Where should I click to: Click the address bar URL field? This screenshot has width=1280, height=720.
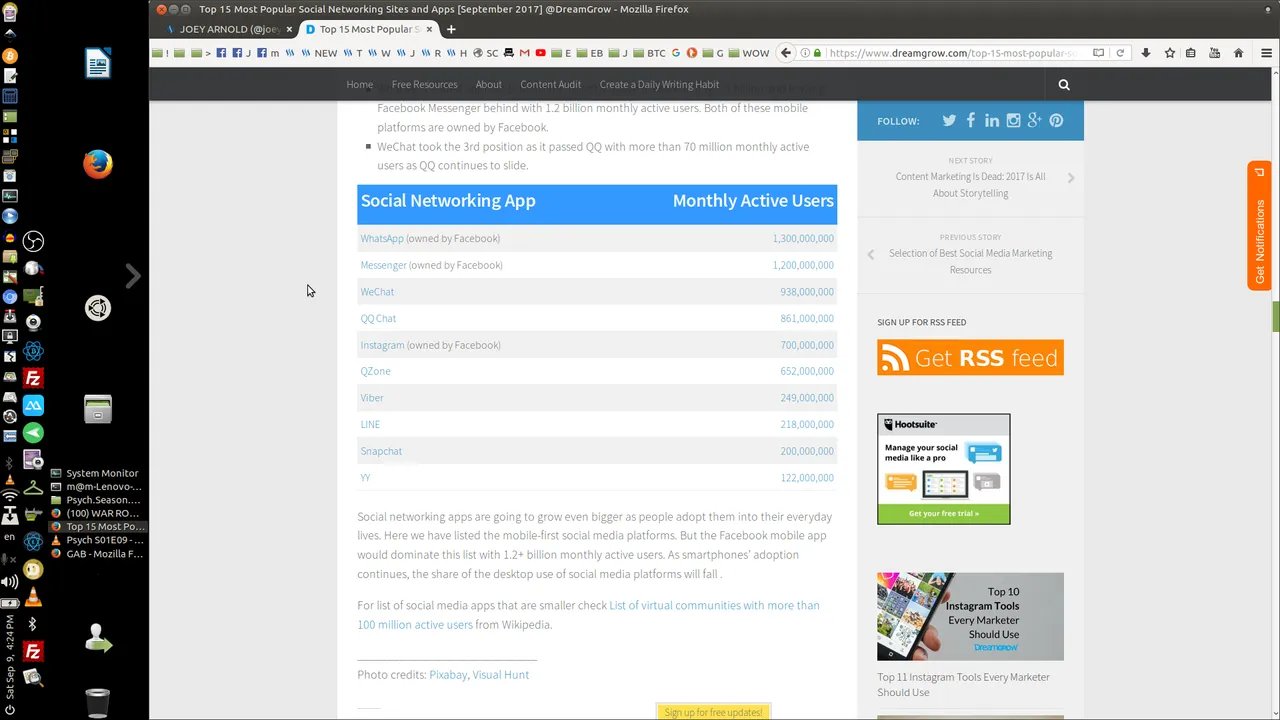pyautogui.click(x=950, y=53)
